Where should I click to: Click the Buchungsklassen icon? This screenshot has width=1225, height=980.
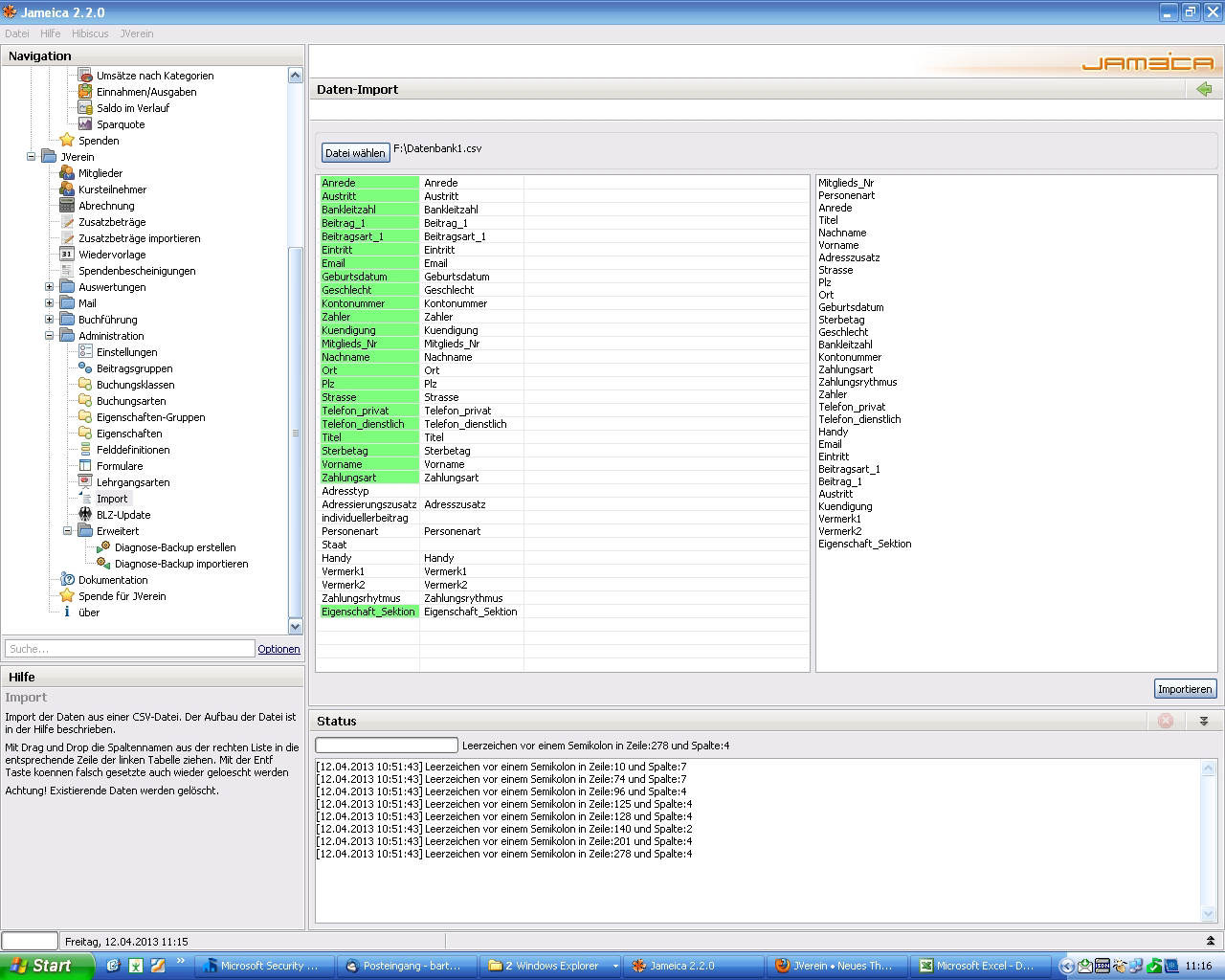pyautogui.click(x=85, y=385)
